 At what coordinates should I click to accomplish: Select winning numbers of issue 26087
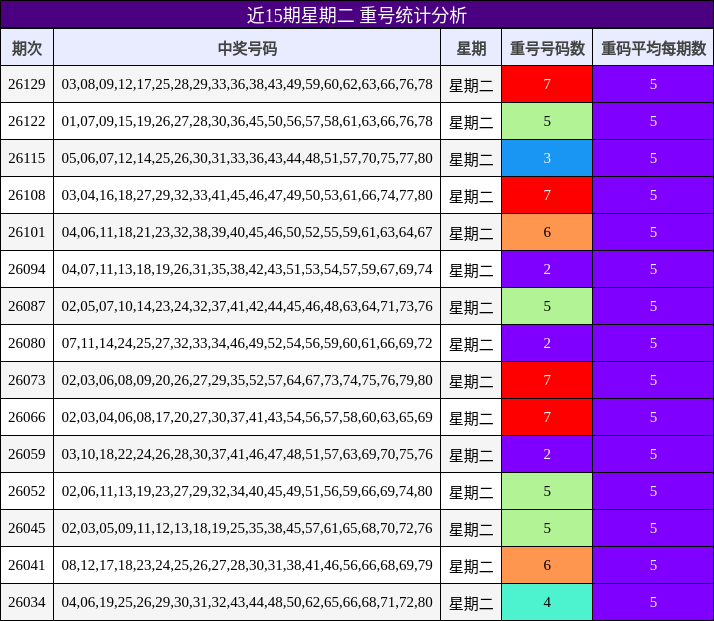tap(247, 306)
